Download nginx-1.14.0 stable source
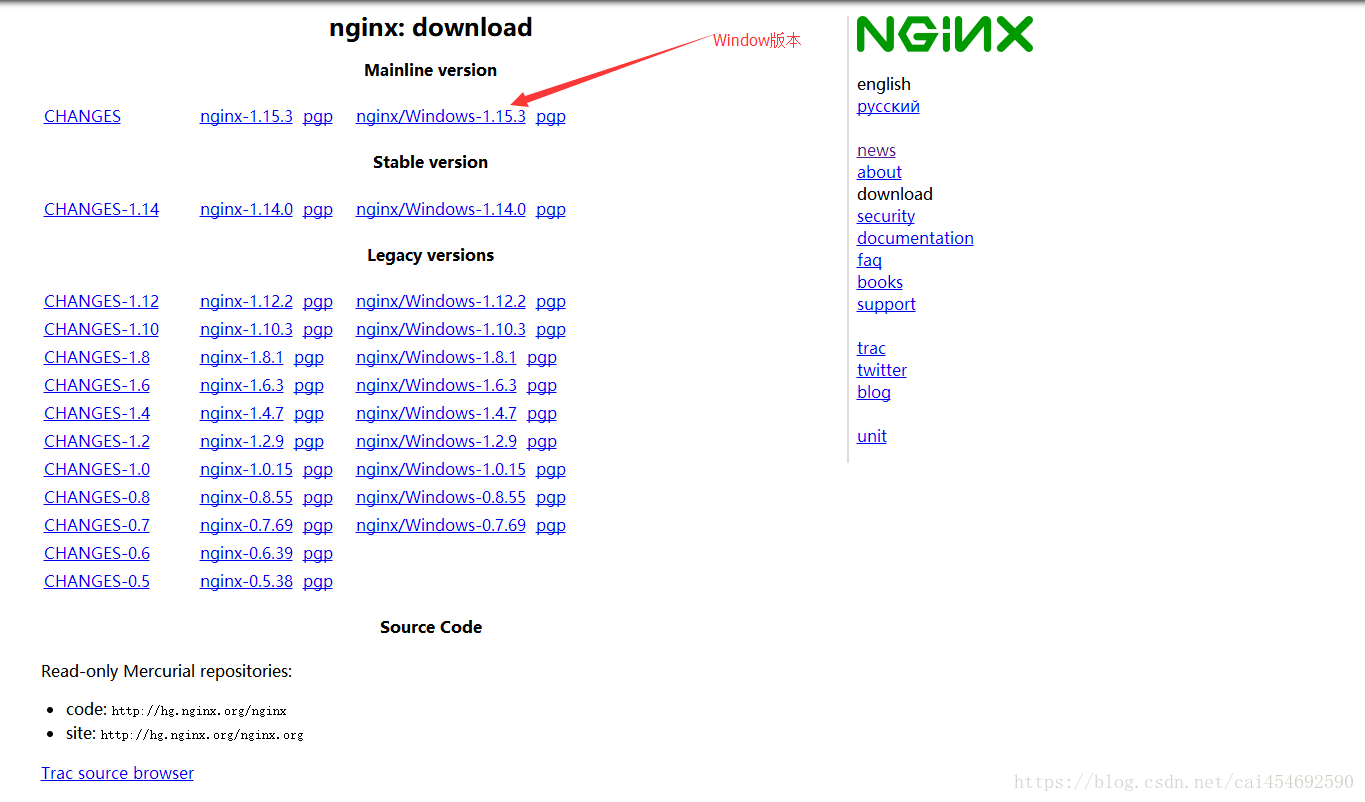Image resolution: width=1365 pixels, height=802 pixels. tap(246, 209)
